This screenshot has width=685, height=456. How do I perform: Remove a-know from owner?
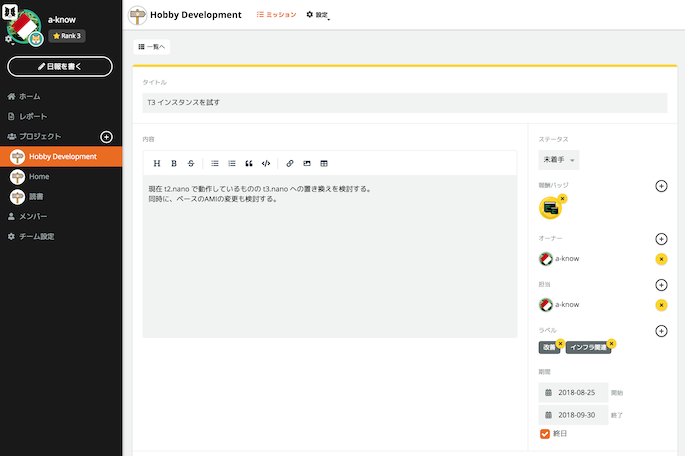click(x=661, y=259)
